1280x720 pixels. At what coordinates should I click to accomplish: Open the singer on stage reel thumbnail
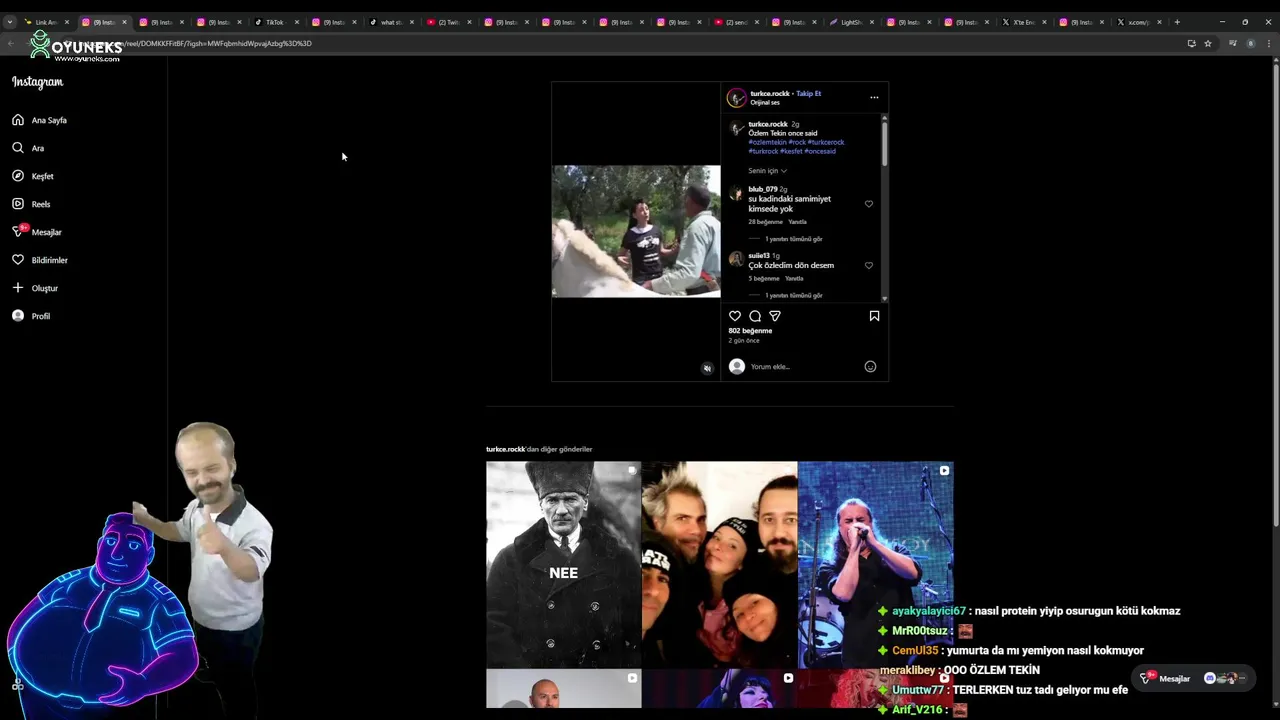875,564
